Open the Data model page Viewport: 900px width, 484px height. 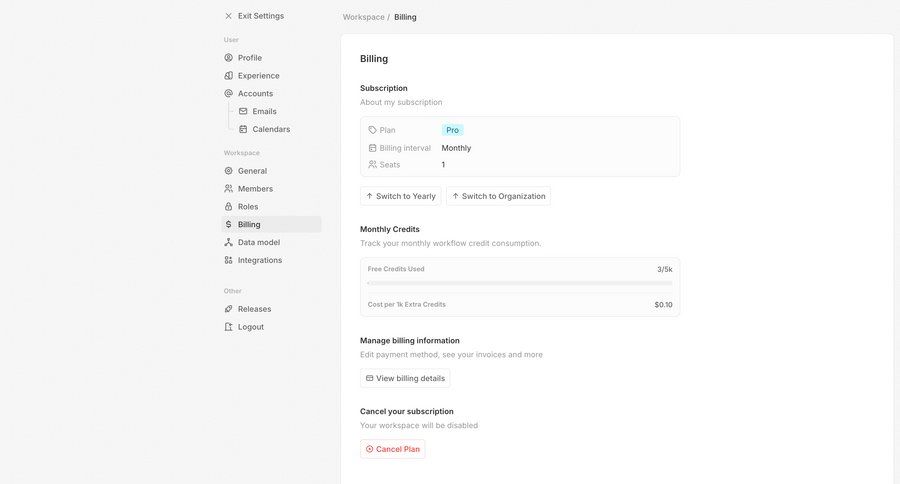click(x=271, y=242)
